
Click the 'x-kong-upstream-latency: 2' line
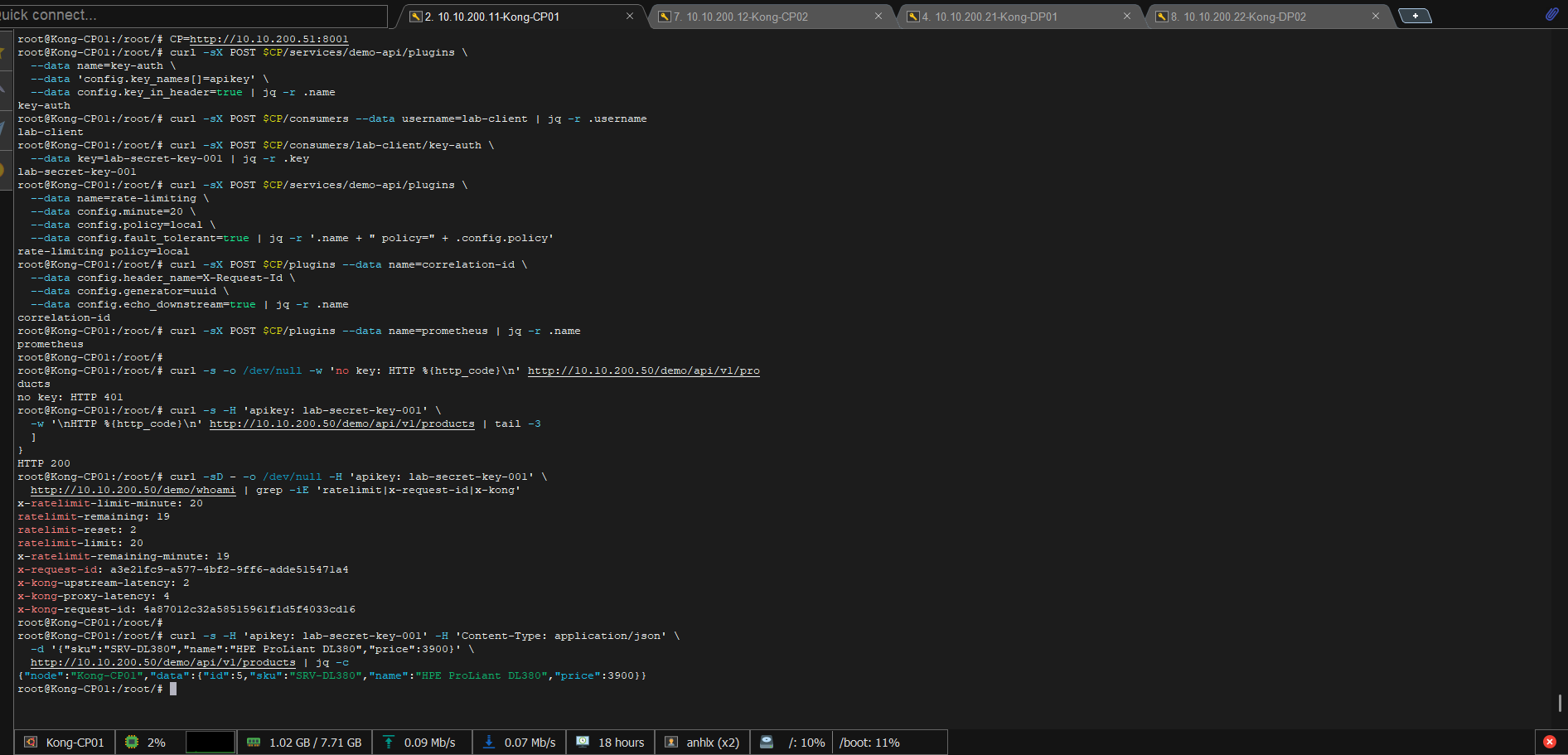pos(104,583)
